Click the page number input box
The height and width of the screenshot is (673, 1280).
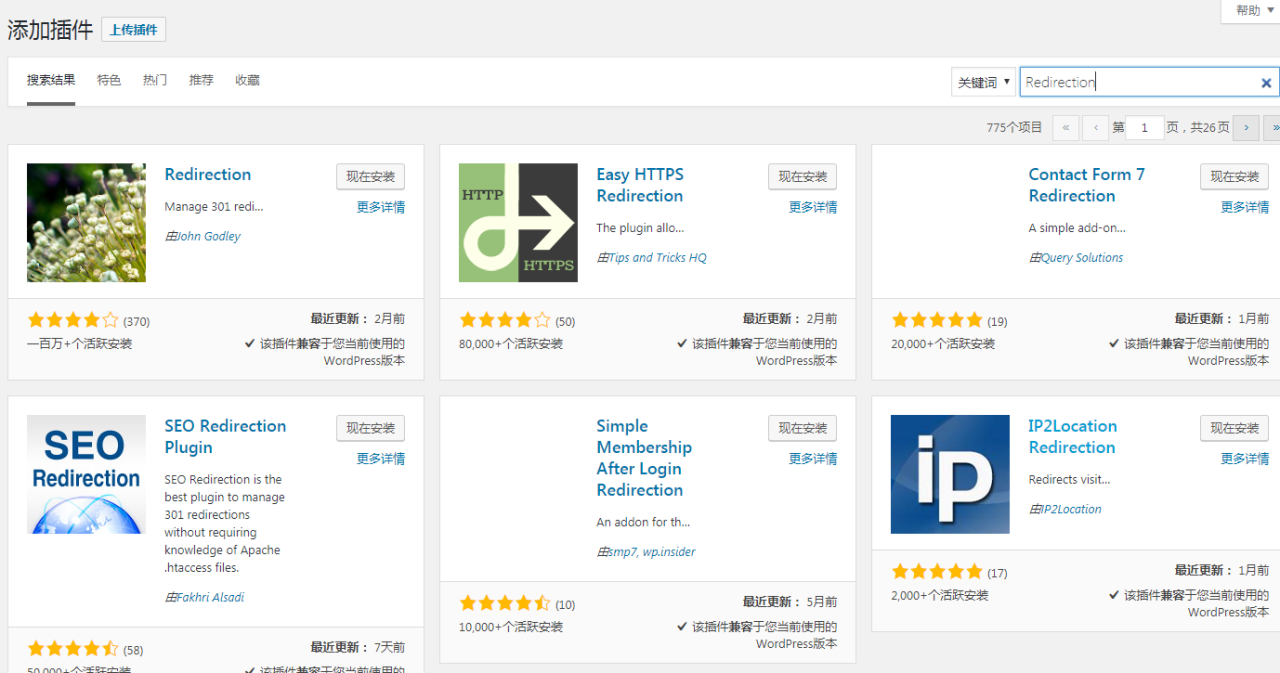pos(1145,128)
